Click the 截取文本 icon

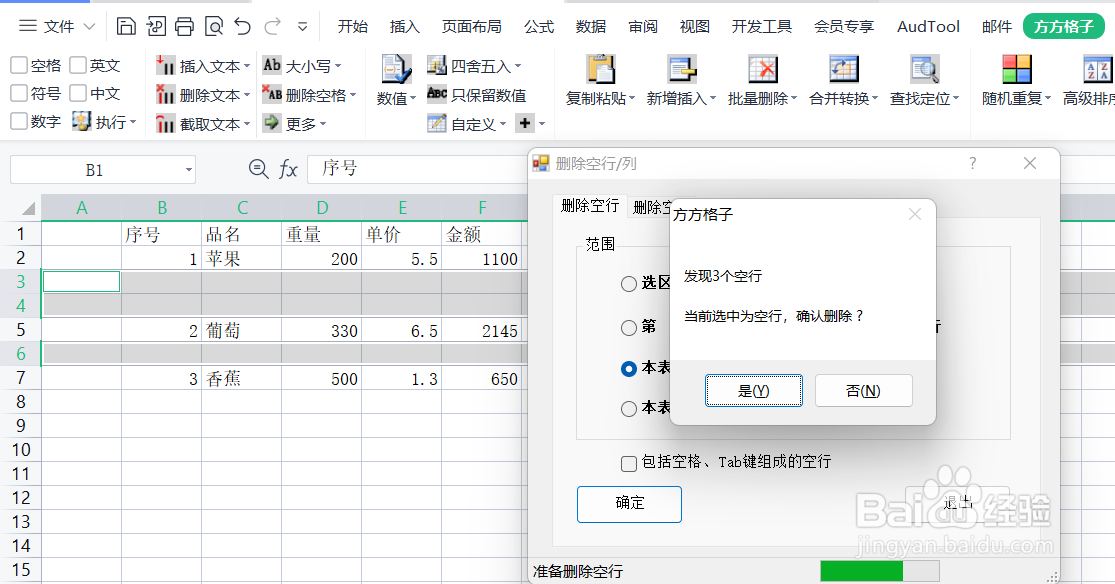point(165,124)
